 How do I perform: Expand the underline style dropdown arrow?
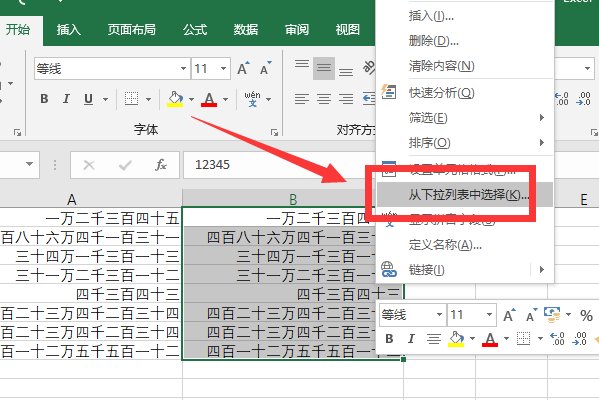(x=105, y=99)
